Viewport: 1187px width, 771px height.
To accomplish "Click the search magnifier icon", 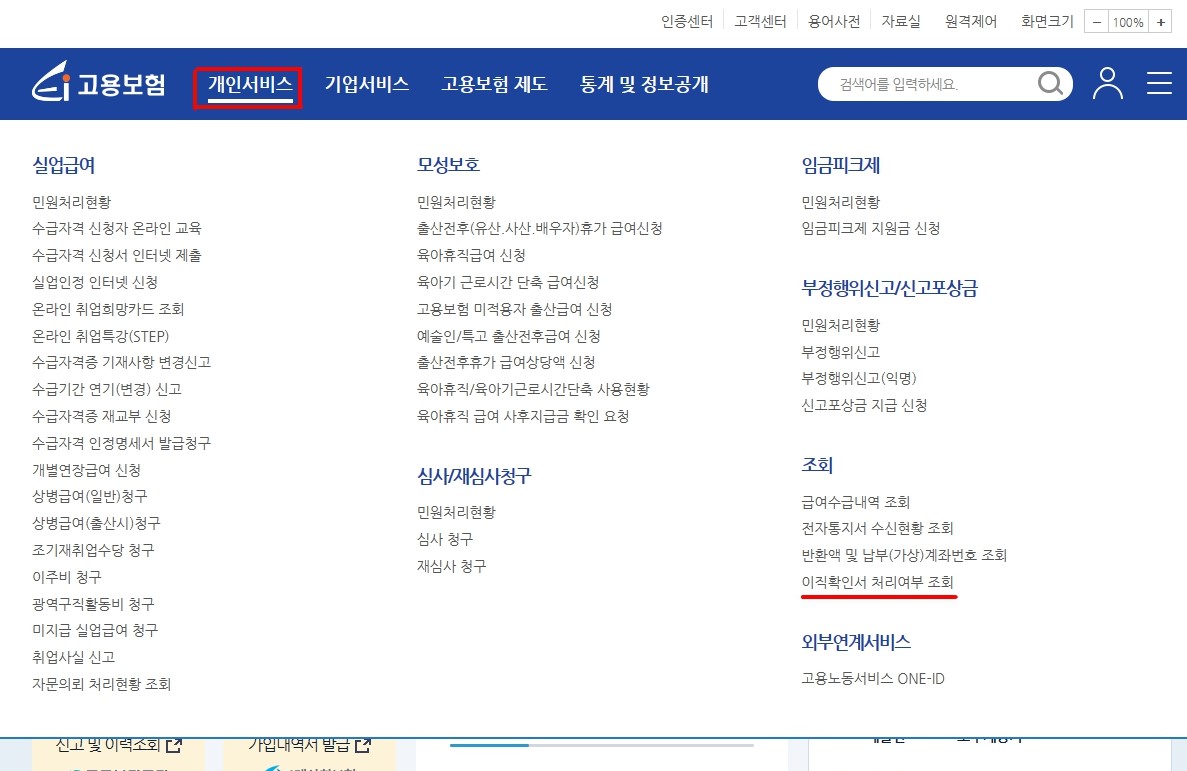I will coord(1050,83).
